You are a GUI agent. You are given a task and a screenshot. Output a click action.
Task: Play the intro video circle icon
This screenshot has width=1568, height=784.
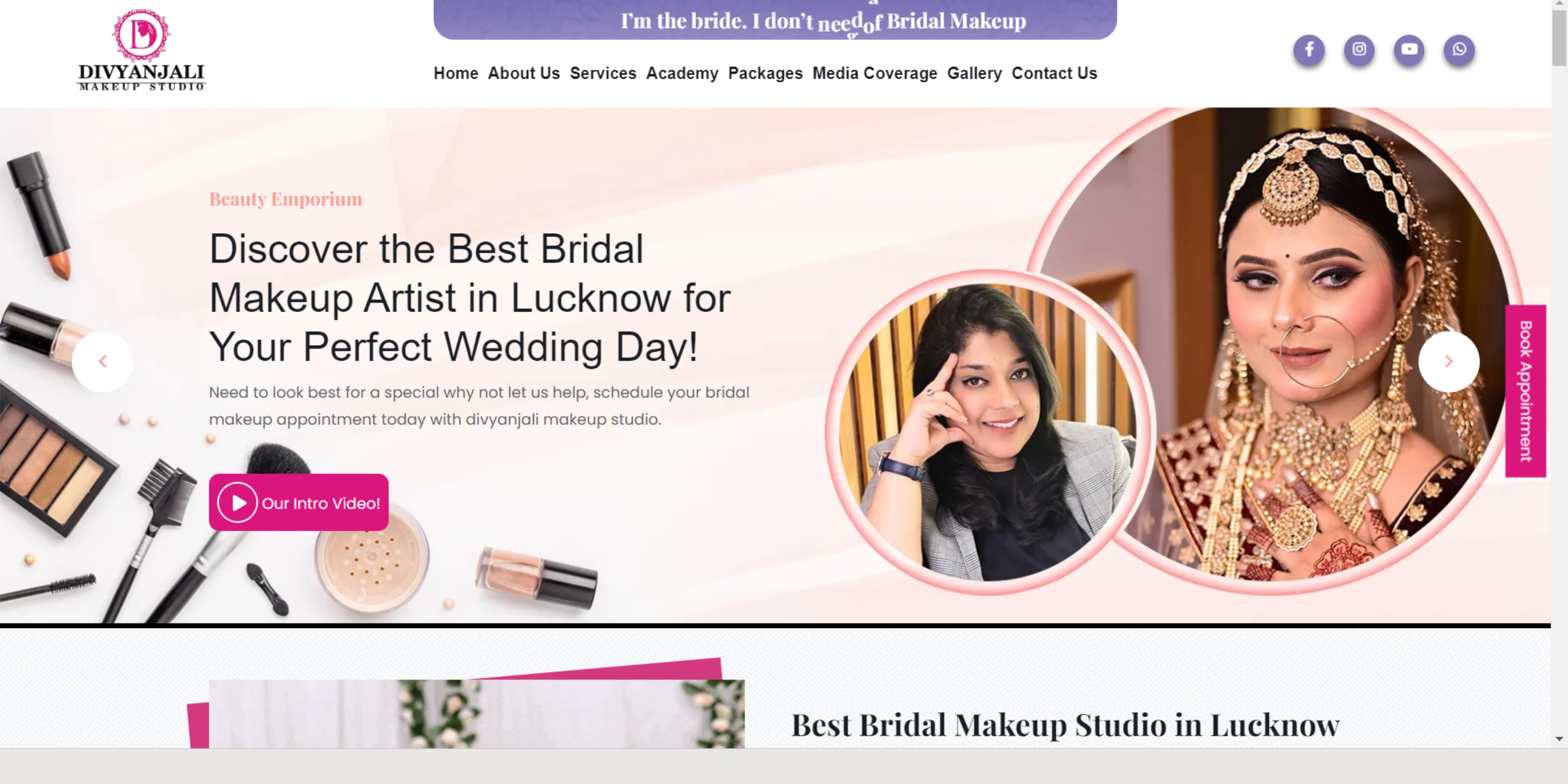tap(237, 503)
